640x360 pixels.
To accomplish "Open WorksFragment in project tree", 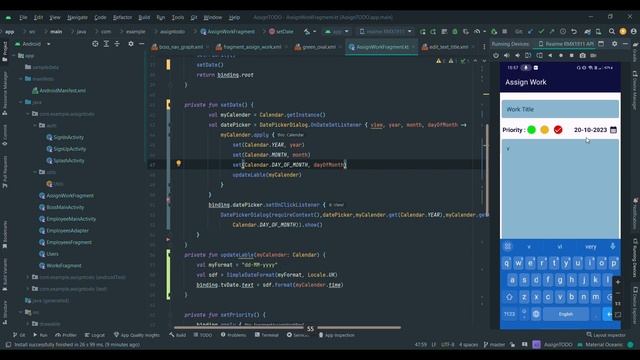I will (x=60, y=266).
